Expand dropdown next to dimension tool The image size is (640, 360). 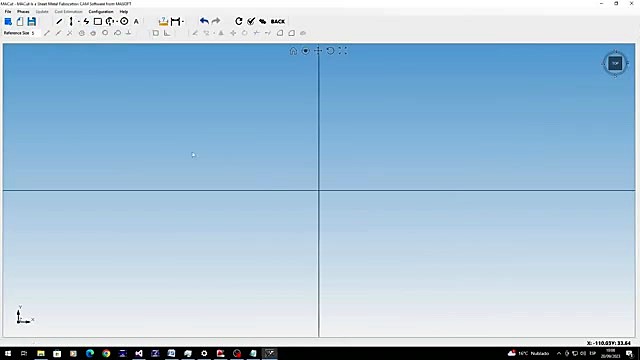point(182,22)
